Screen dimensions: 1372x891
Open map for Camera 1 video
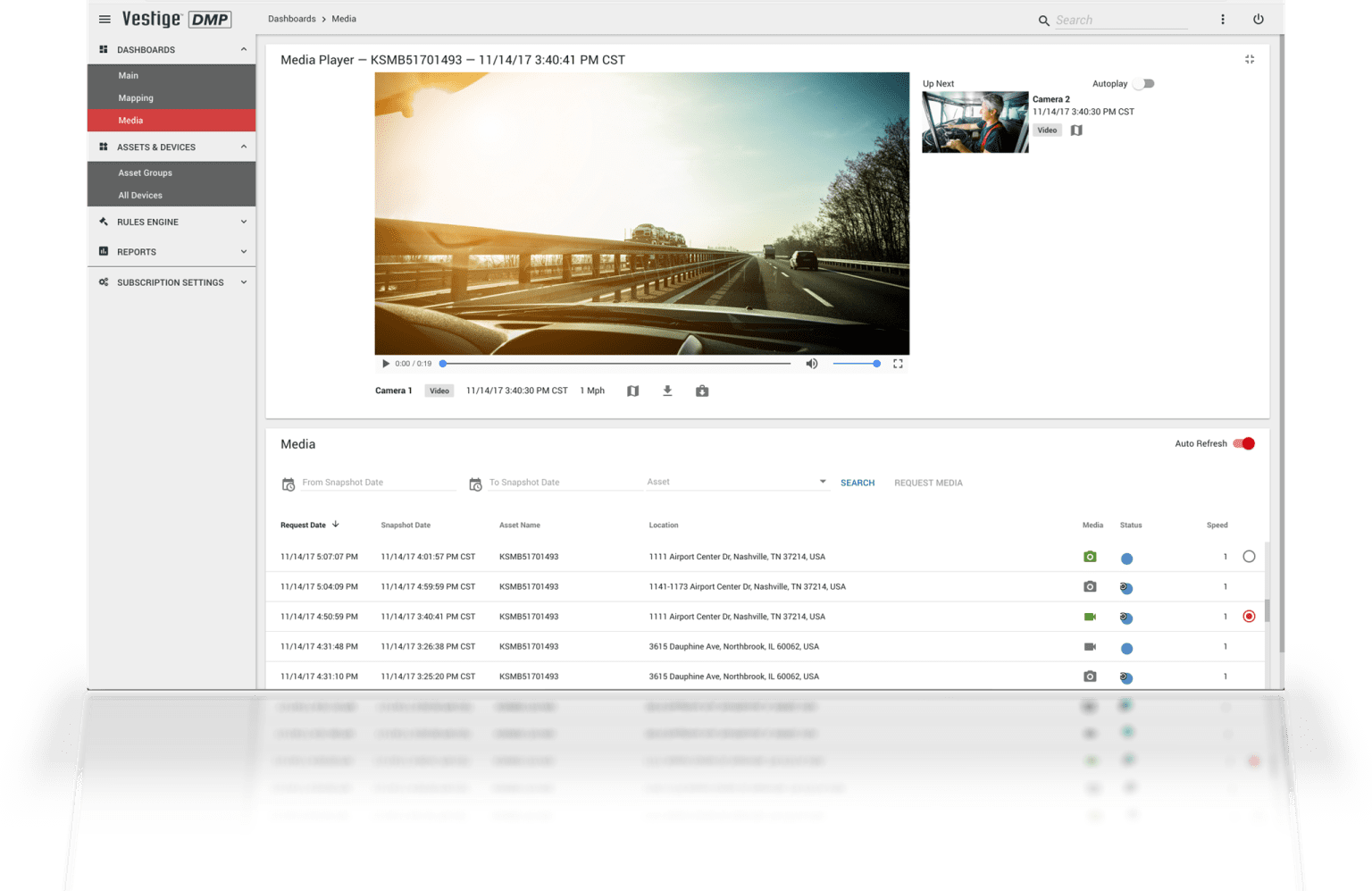pyautogui.click(x=632, y=391)
